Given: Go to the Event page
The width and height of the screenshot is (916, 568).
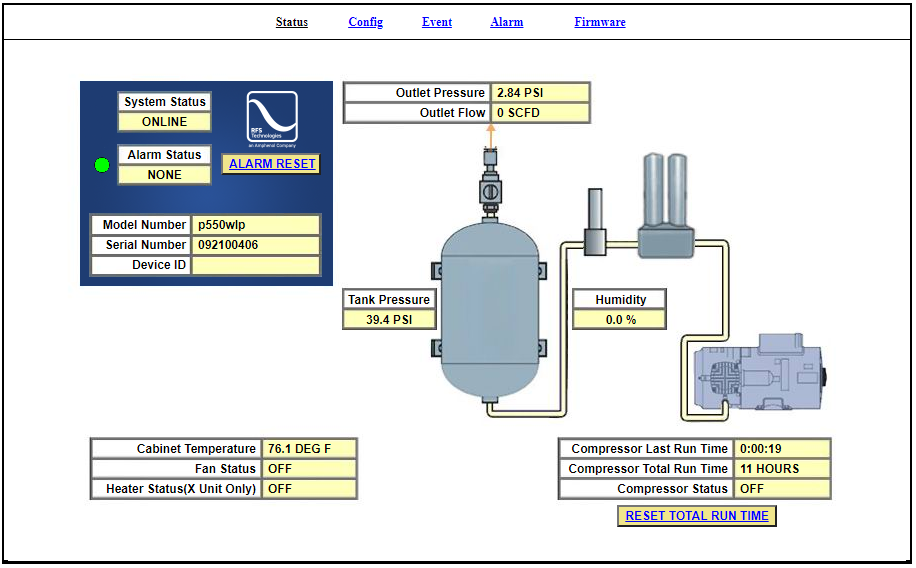Looking at the screenshot, I should click(437, 22).
